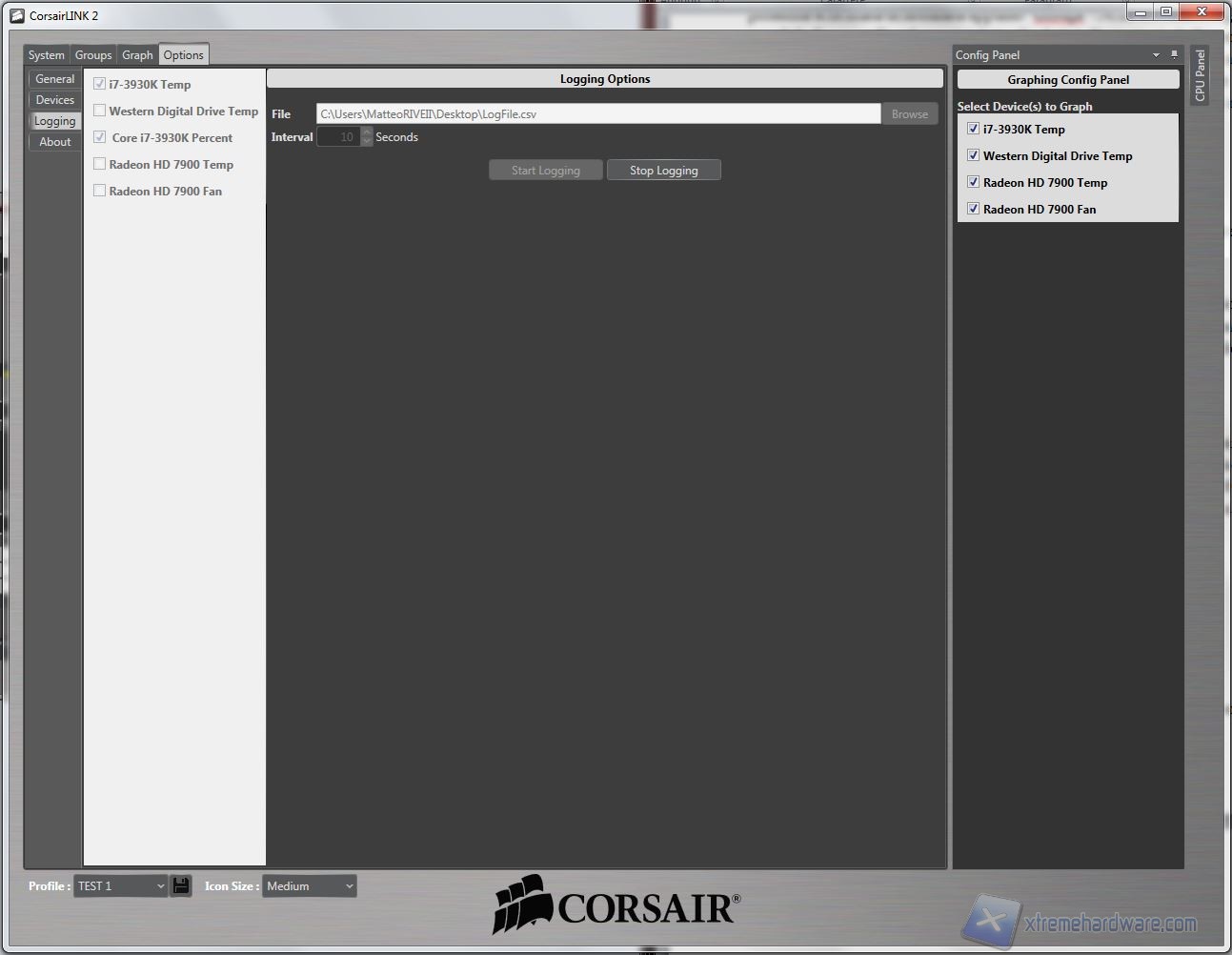1232x955 pixels.
Task: Increase logging interval with up arrow
Action: click(x=367, y=132)
